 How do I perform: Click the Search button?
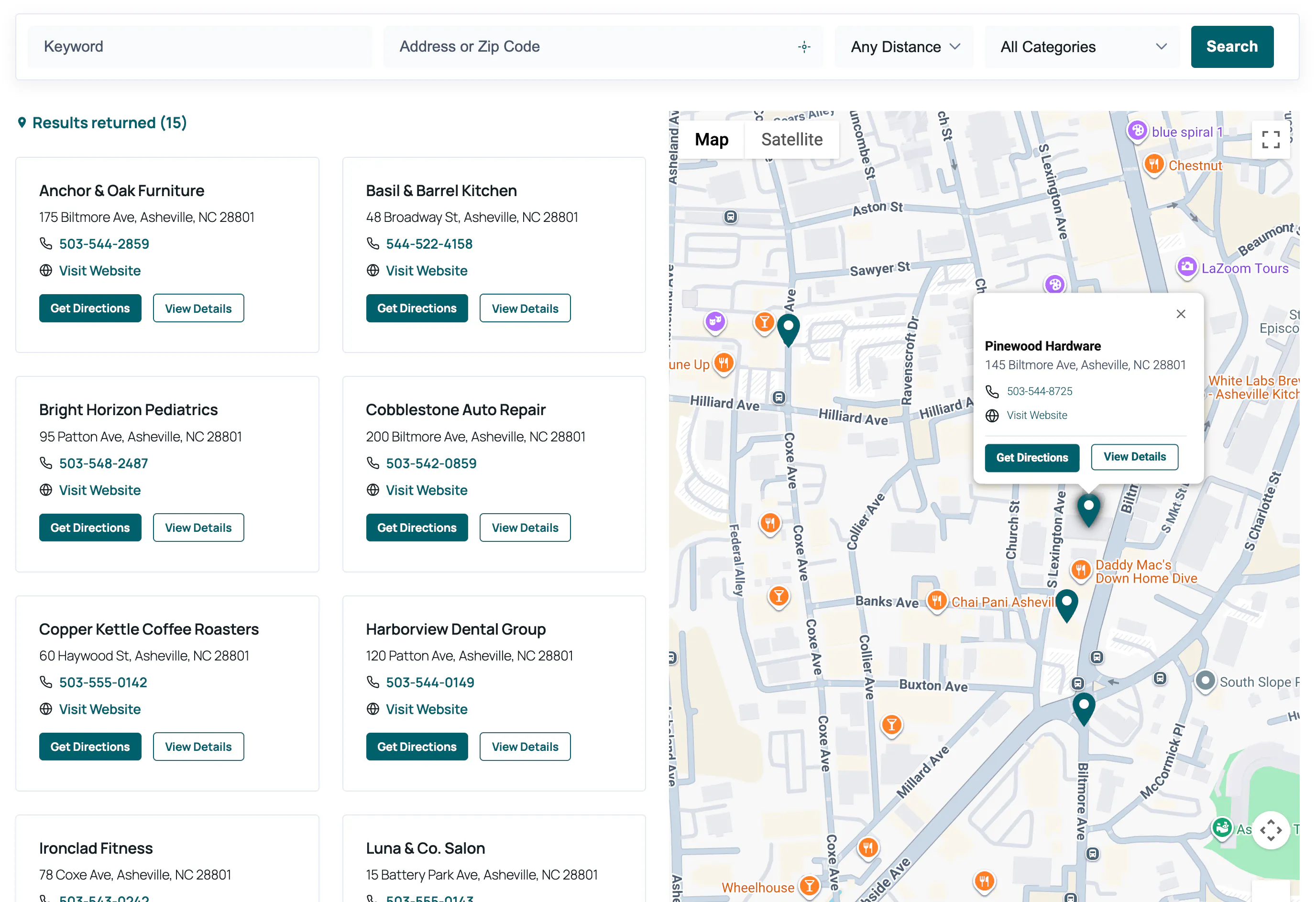point(1232,47)
